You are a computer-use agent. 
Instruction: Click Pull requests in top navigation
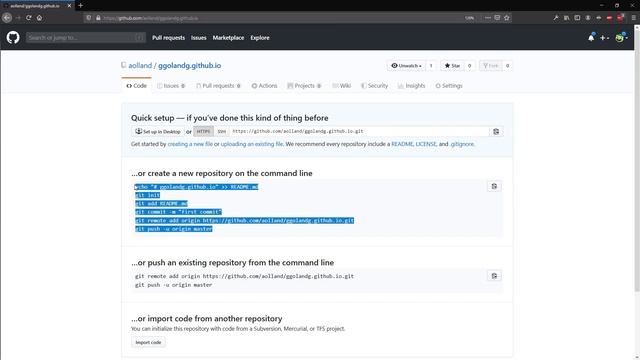tap(169, 38)
